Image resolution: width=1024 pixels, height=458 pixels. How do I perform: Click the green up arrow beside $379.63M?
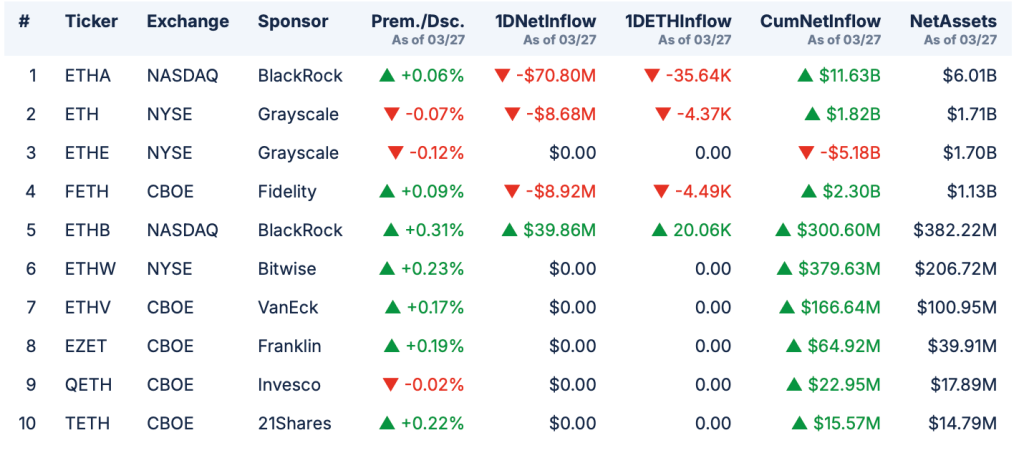[784, 268]
